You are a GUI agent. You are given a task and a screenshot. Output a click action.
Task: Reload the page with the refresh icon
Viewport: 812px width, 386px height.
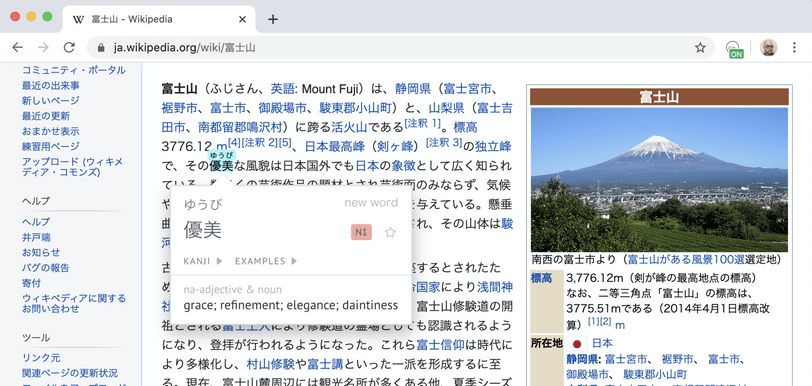[x=69, y=48]
